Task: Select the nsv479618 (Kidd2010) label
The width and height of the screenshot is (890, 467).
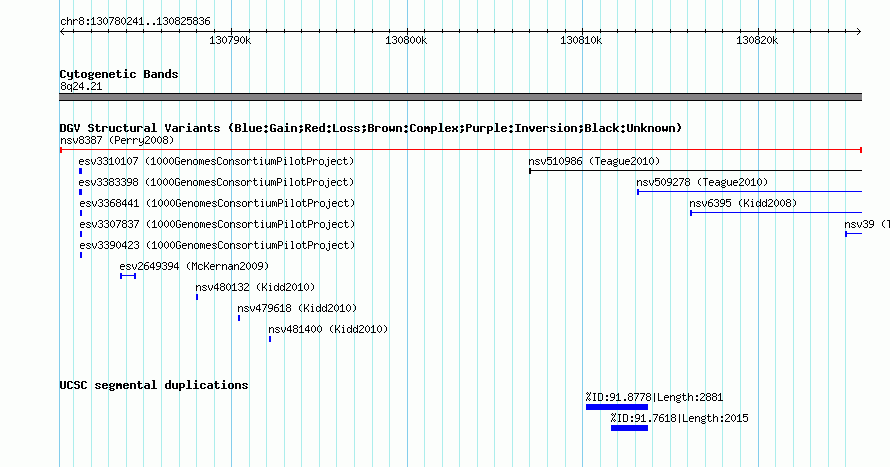Action: pos(297,308)
